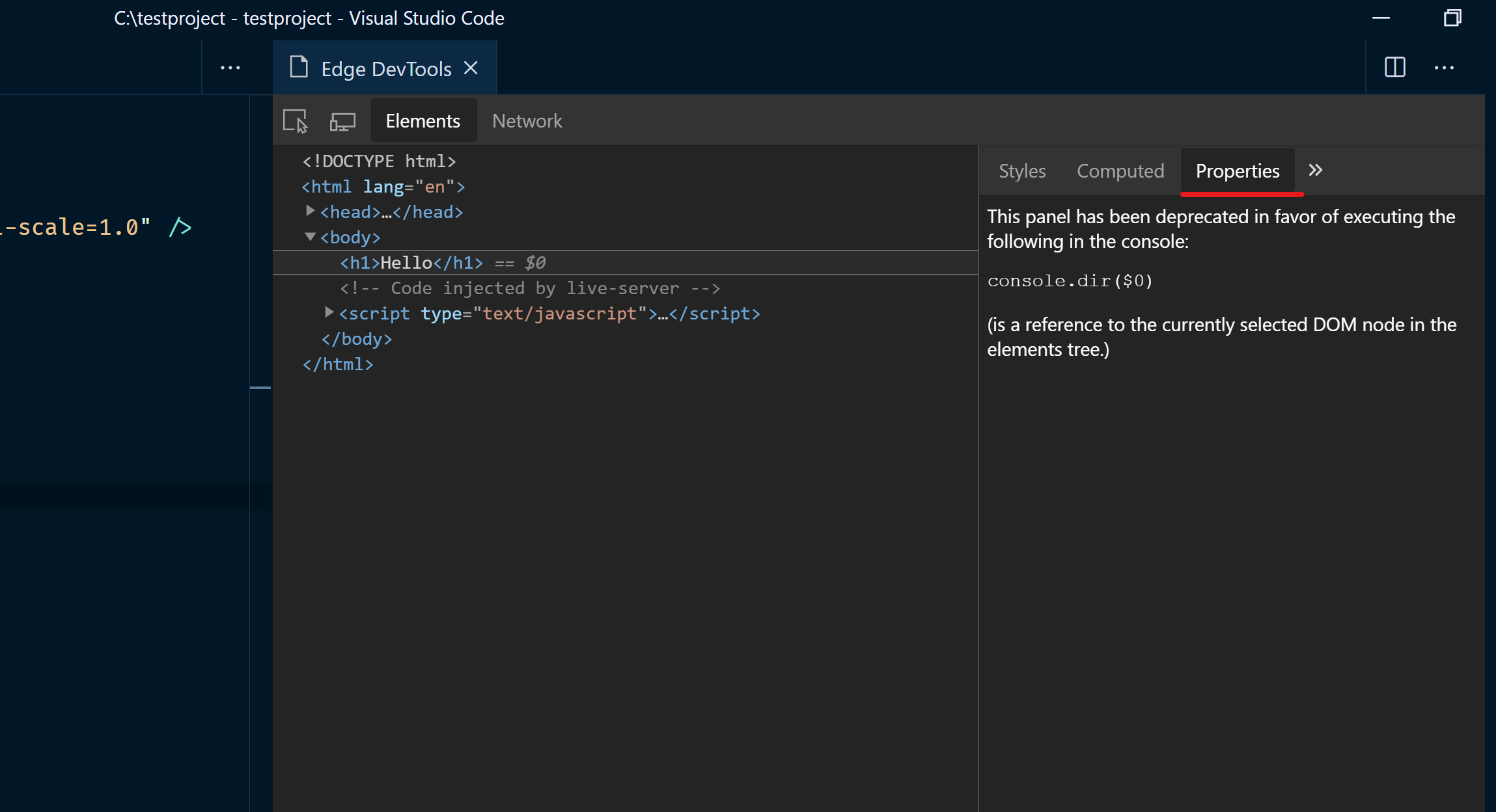This screenshot has width=1496, height=812.
Task: Click the split editor layout icon
Action: pos(1394,67)
